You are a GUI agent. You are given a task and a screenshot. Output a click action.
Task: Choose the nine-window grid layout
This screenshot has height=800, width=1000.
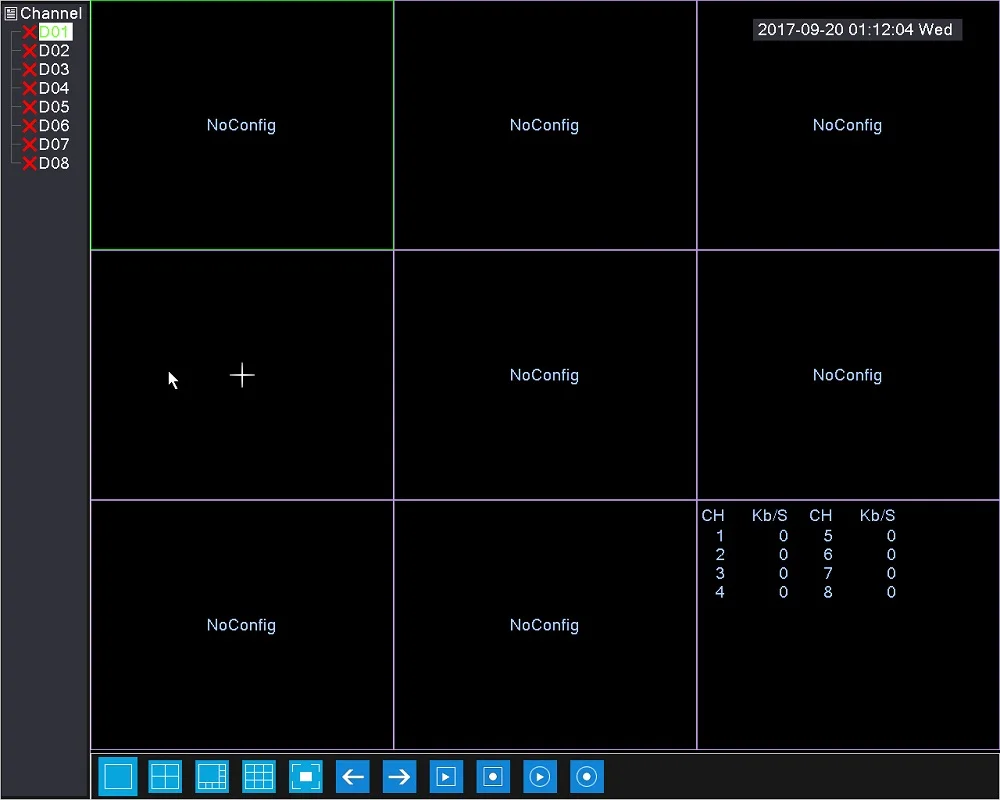[259, 776]
